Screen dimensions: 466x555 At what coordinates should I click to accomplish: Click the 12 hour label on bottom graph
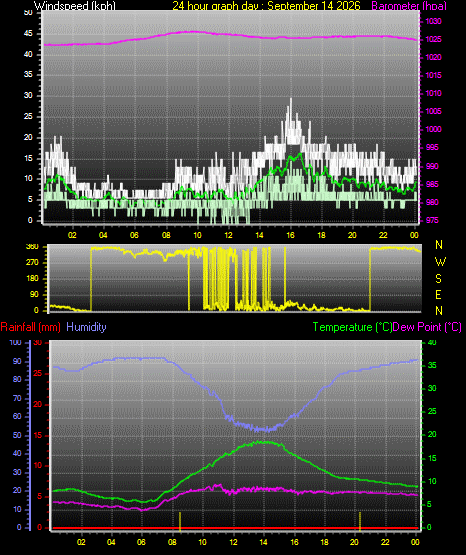(x=233, y=542)
